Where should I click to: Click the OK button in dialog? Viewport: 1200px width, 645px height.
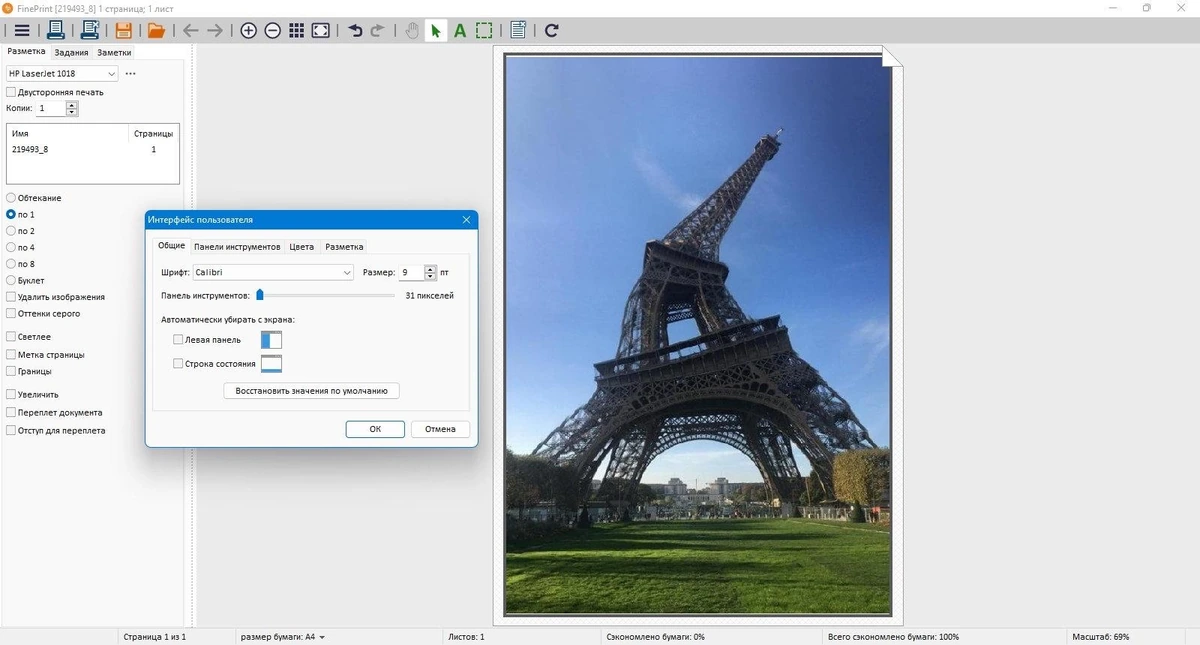point(375,429)
